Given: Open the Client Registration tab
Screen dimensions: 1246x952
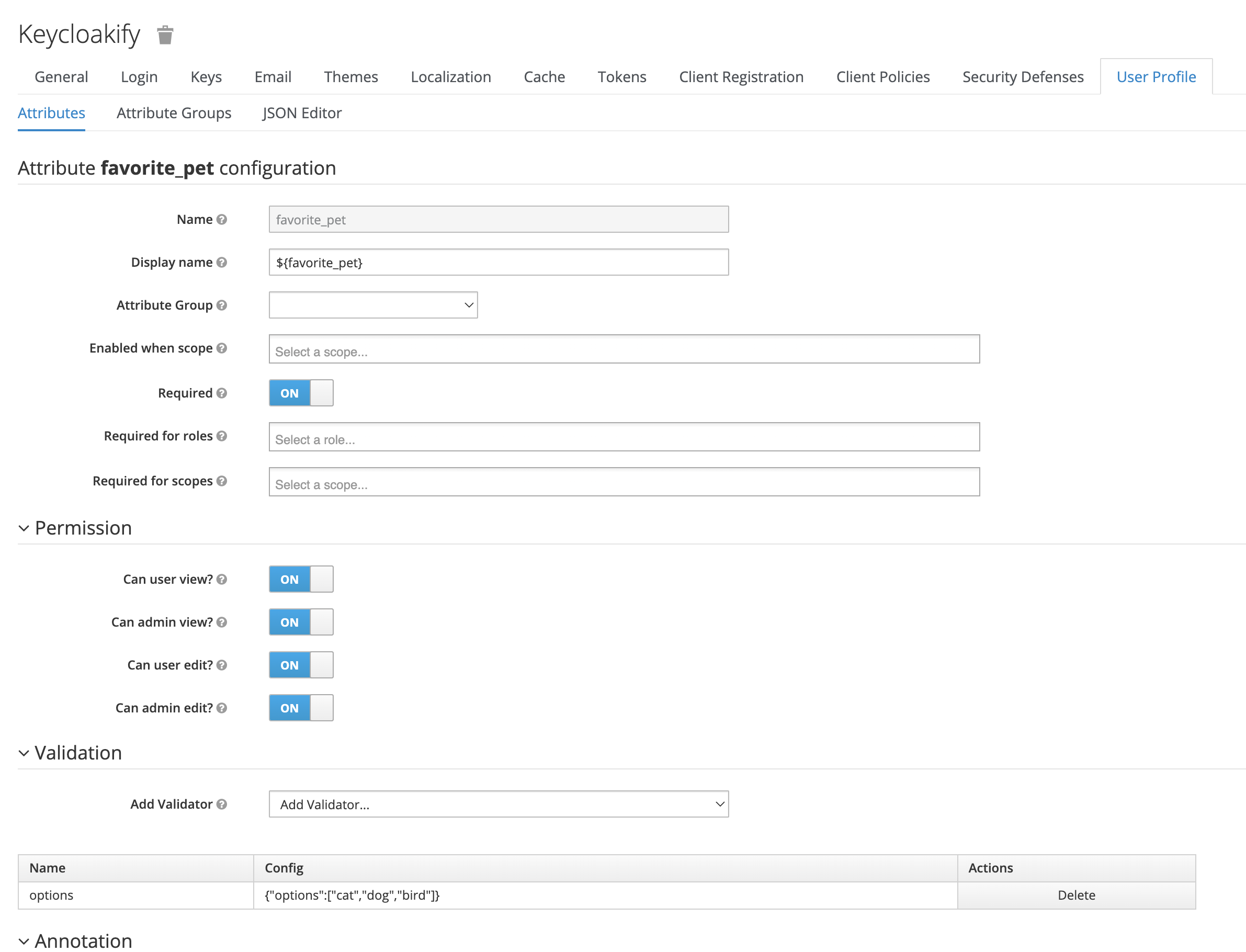Looking at the screenshot, I should click(742, 76).
